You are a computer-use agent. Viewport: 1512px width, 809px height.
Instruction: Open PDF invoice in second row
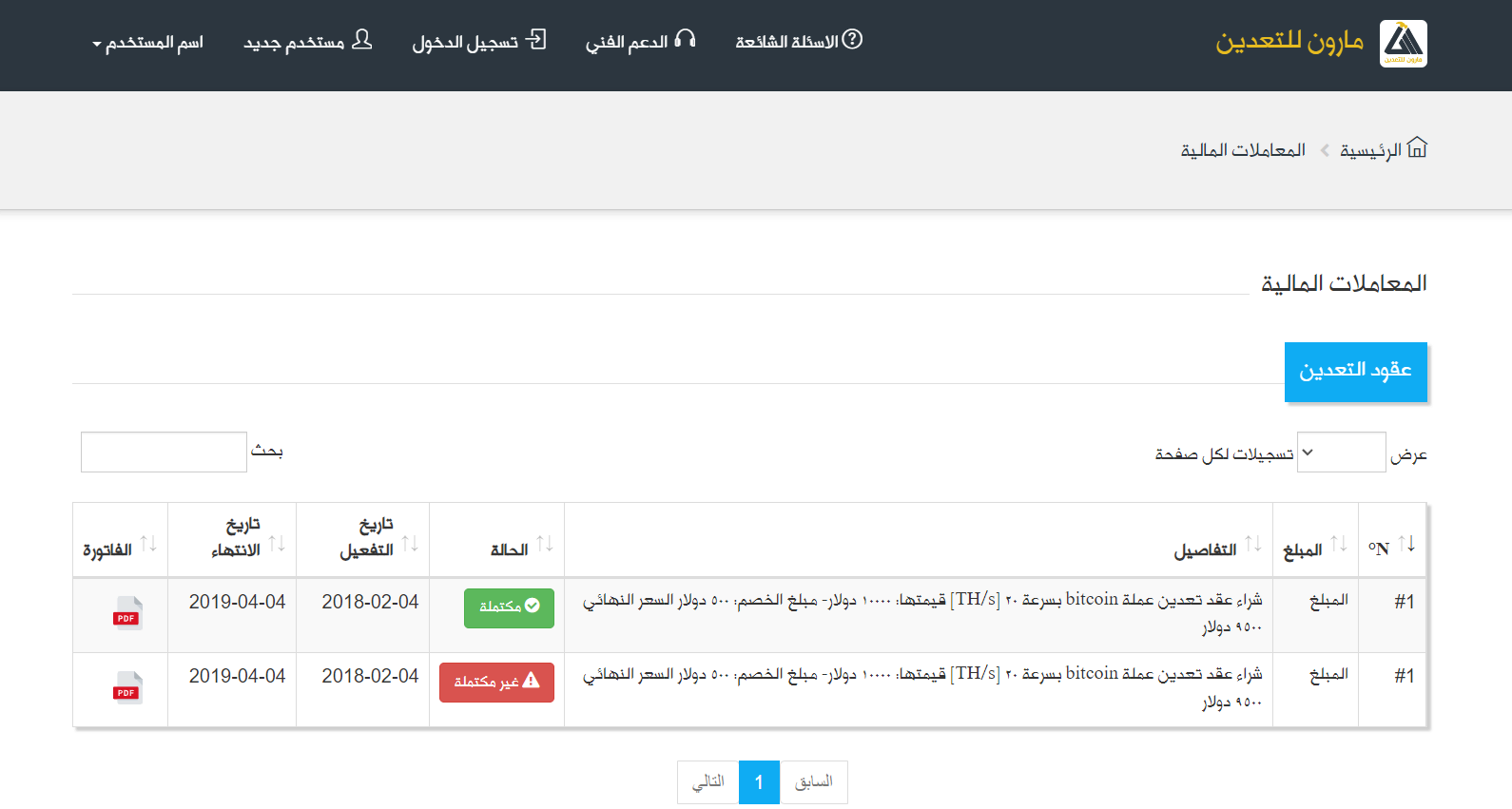[127, 687]
